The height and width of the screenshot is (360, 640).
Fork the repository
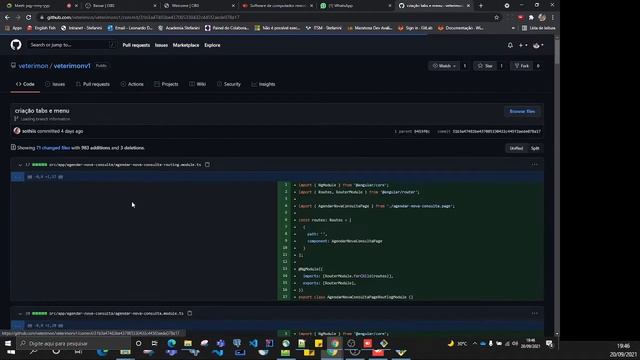(x=522, y=66)
